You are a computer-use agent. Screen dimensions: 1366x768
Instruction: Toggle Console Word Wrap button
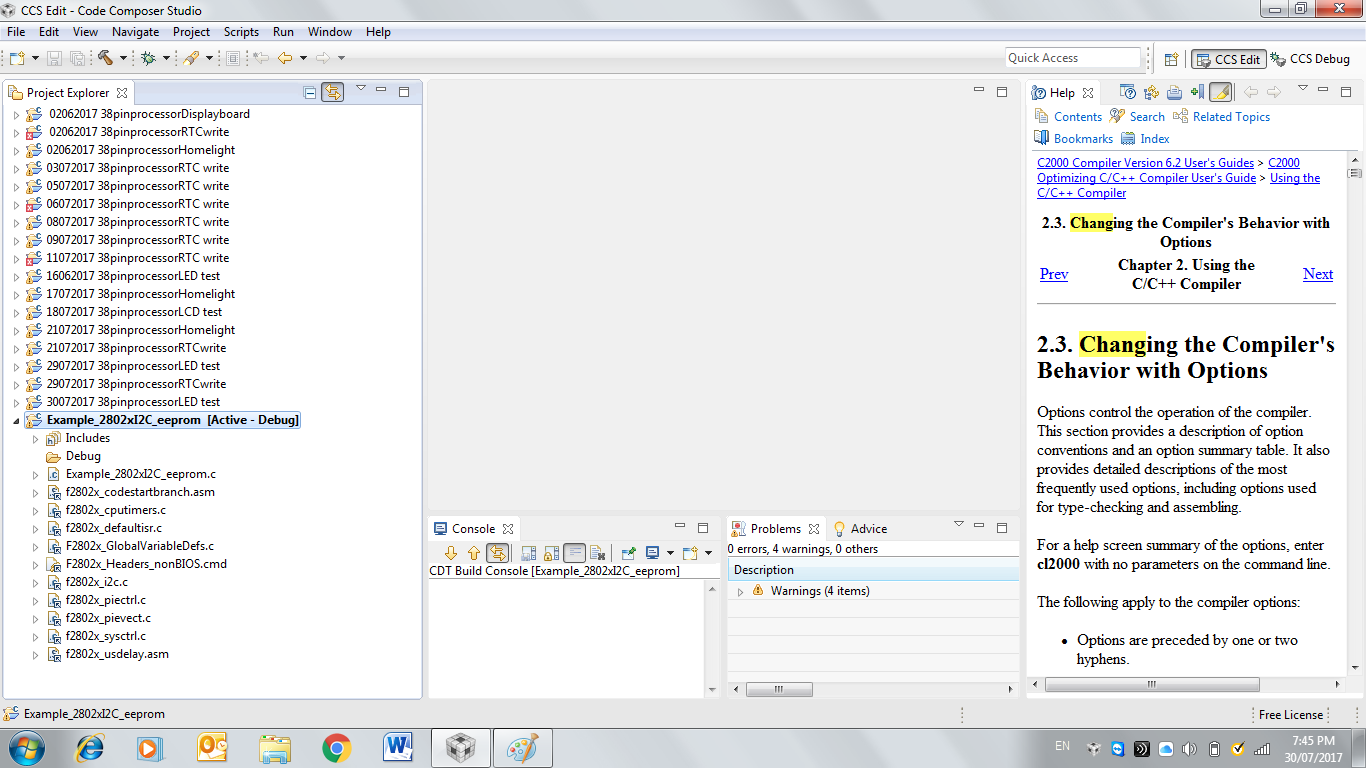coord(574,552)
